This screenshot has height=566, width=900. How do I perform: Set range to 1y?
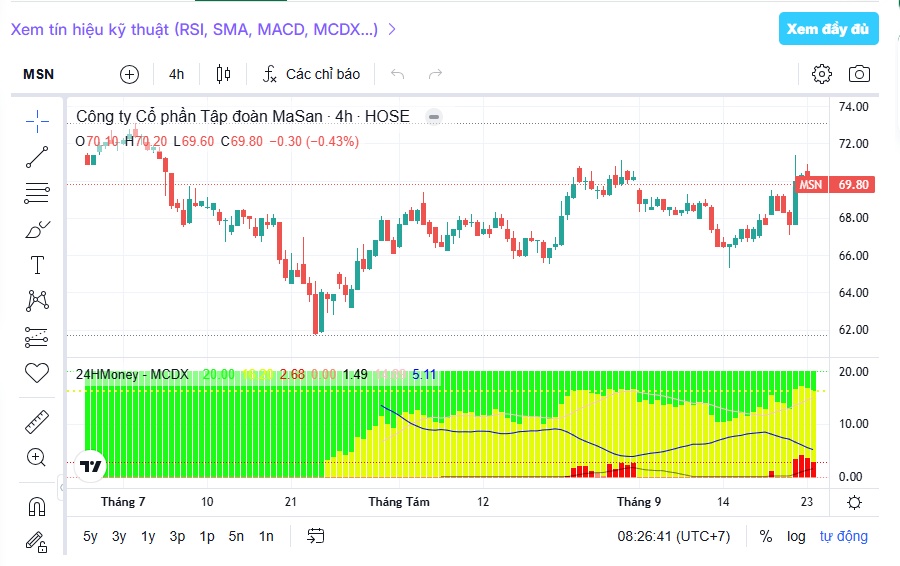148,536
